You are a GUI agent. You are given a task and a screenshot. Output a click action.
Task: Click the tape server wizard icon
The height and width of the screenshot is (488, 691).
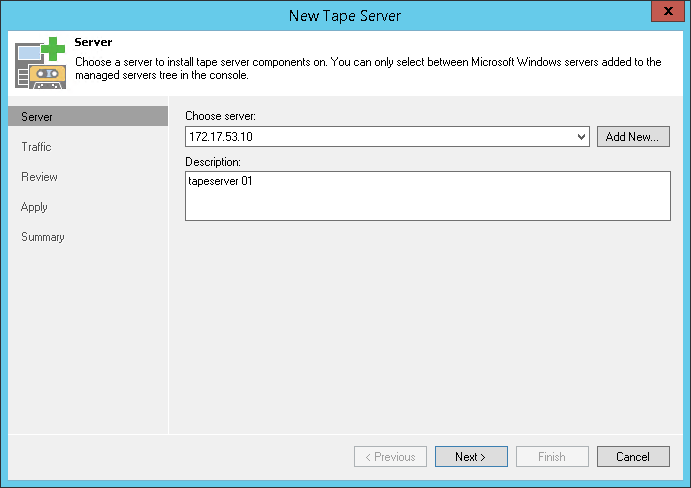[40, 63]
